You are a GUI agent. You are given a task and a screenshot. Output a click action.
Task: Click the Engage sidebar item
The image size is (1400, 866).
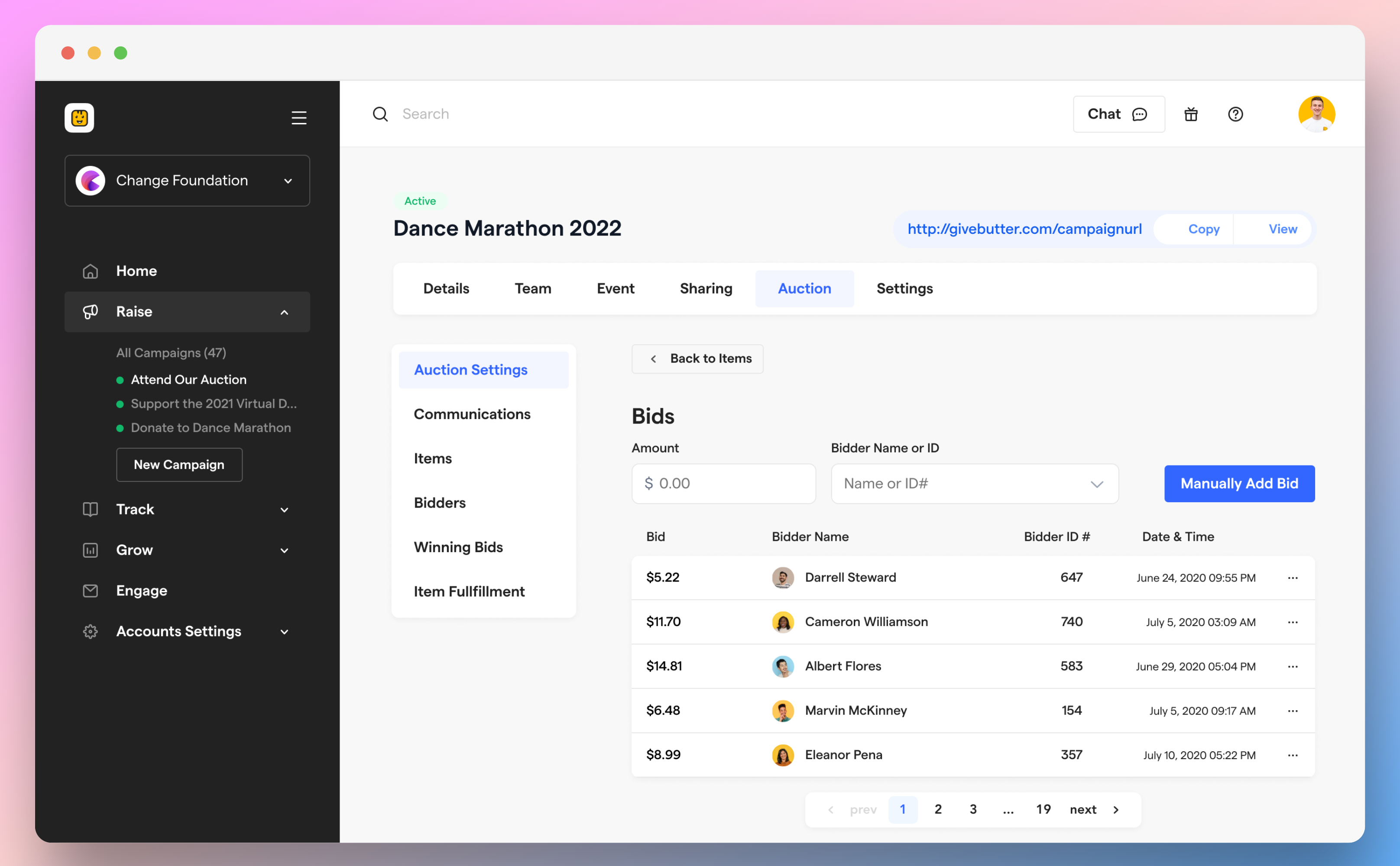point(187,591)
